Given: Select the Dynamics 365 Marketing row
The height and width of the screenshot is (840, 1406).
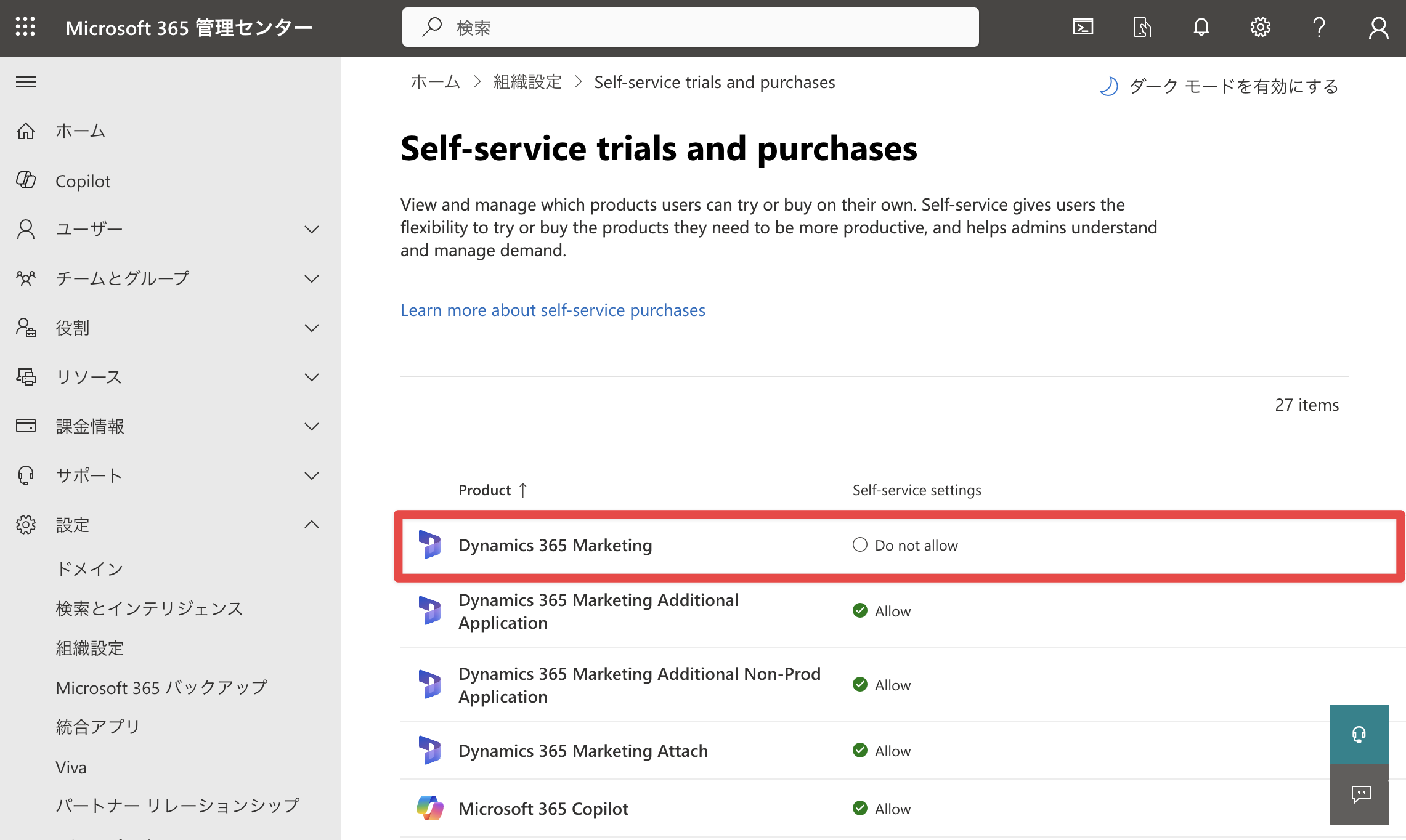Looking at the screenshot, I should tap(899, 546).
